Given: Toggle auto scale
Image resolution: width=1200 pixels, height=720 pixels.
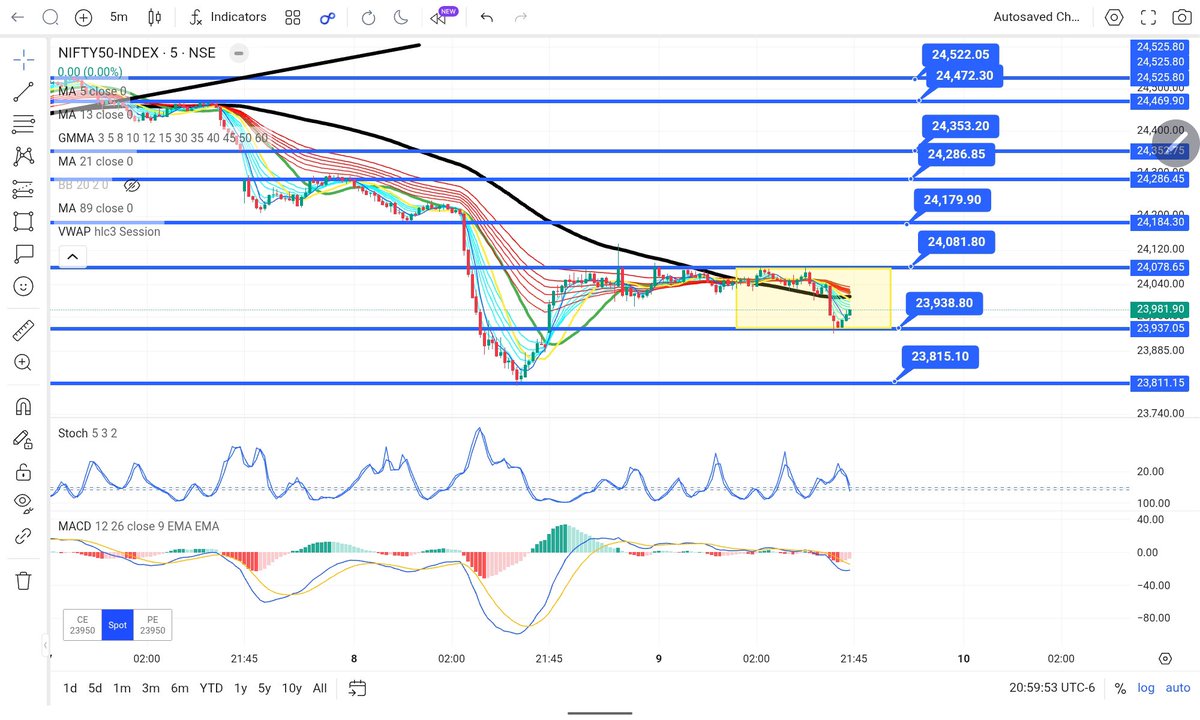Looking at the screenshot, I should click(1177, 688).
